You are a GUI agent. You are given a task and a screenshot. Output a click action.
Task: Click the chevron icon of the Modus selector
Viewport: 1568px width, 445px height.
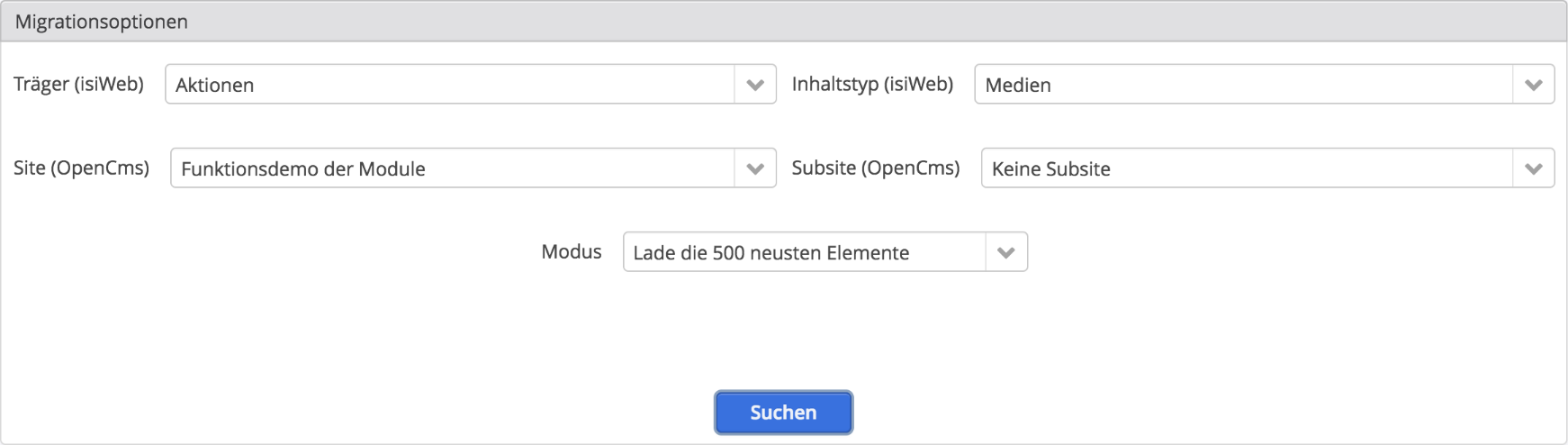point(1006,252)
